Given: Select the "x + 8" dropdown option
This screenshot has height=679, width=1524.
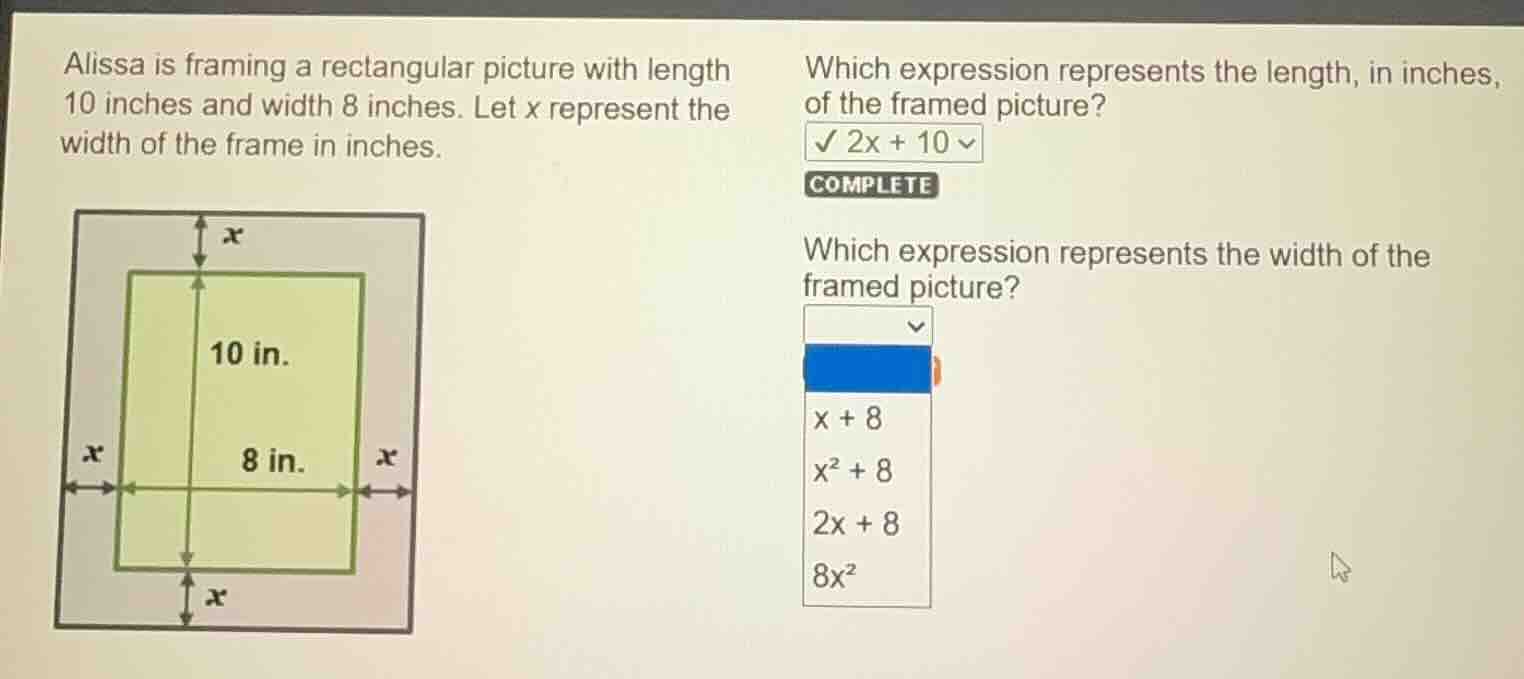Looking at the screenshot, I should 848,419.
